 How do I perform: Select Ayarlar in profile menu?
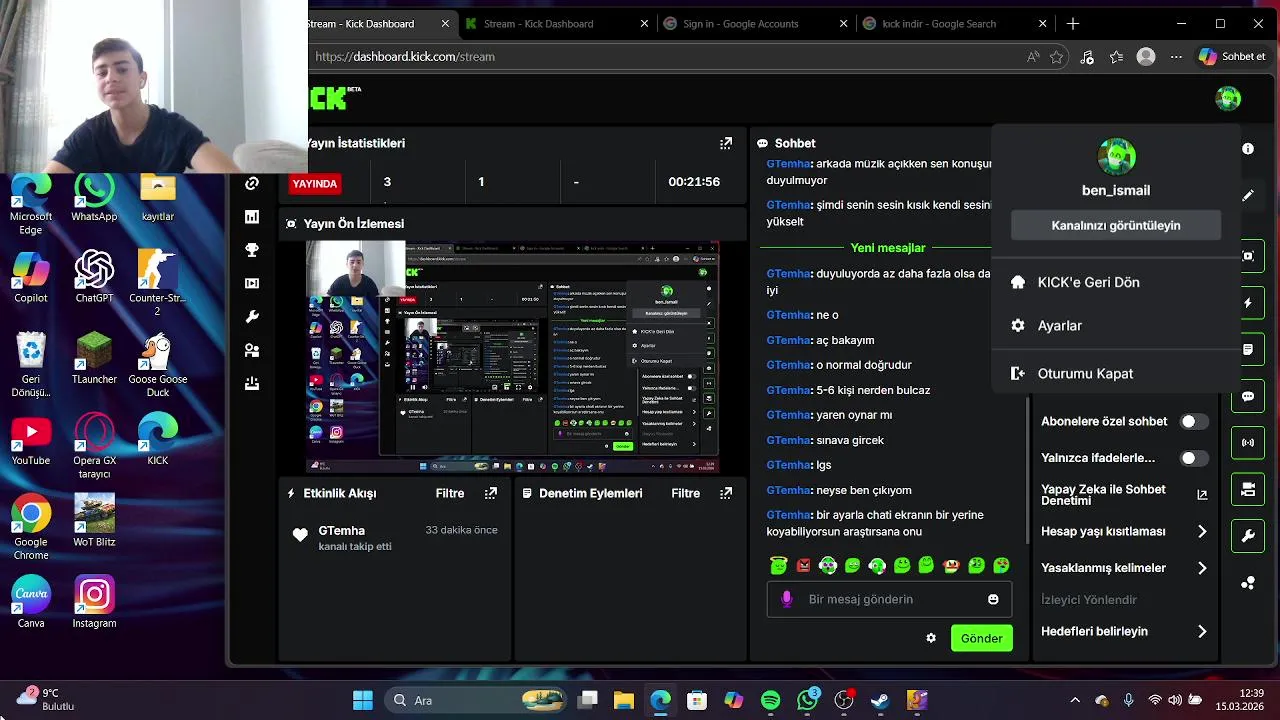point(1115,325)
